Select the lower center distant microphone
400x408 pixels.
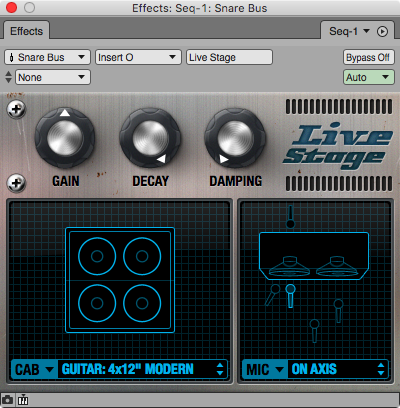(314, 330)
